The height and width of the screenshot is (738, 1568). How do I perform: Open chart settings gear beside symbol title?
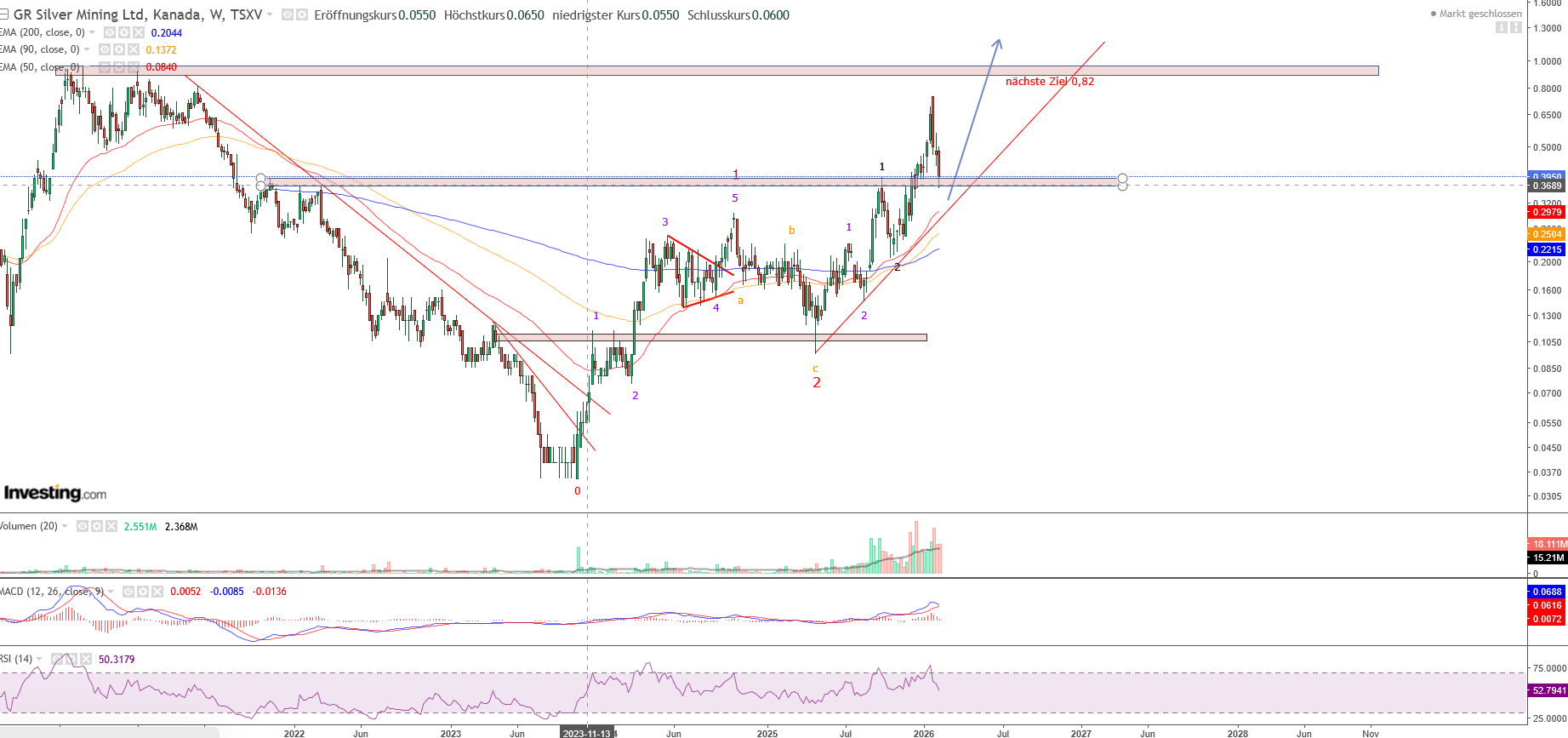(301, 14)
